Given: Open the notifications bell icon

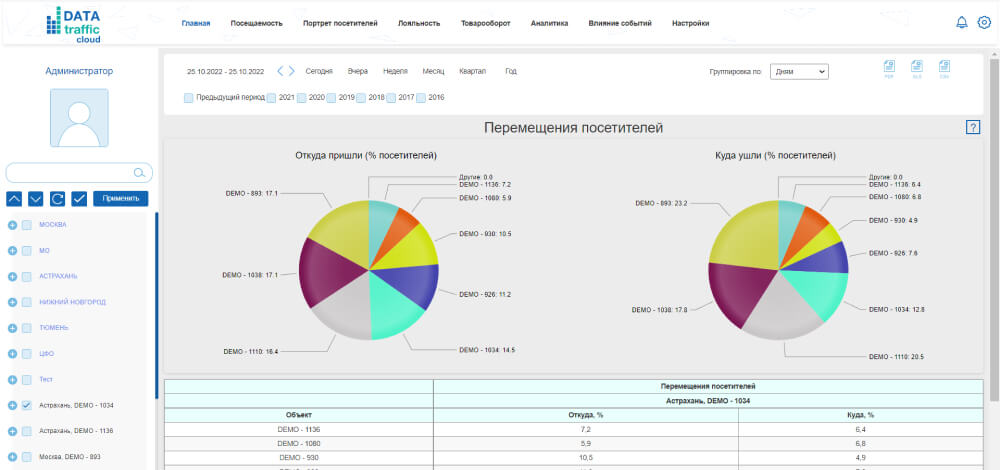Looking at the screenshot, I should (x=962, y=22).
